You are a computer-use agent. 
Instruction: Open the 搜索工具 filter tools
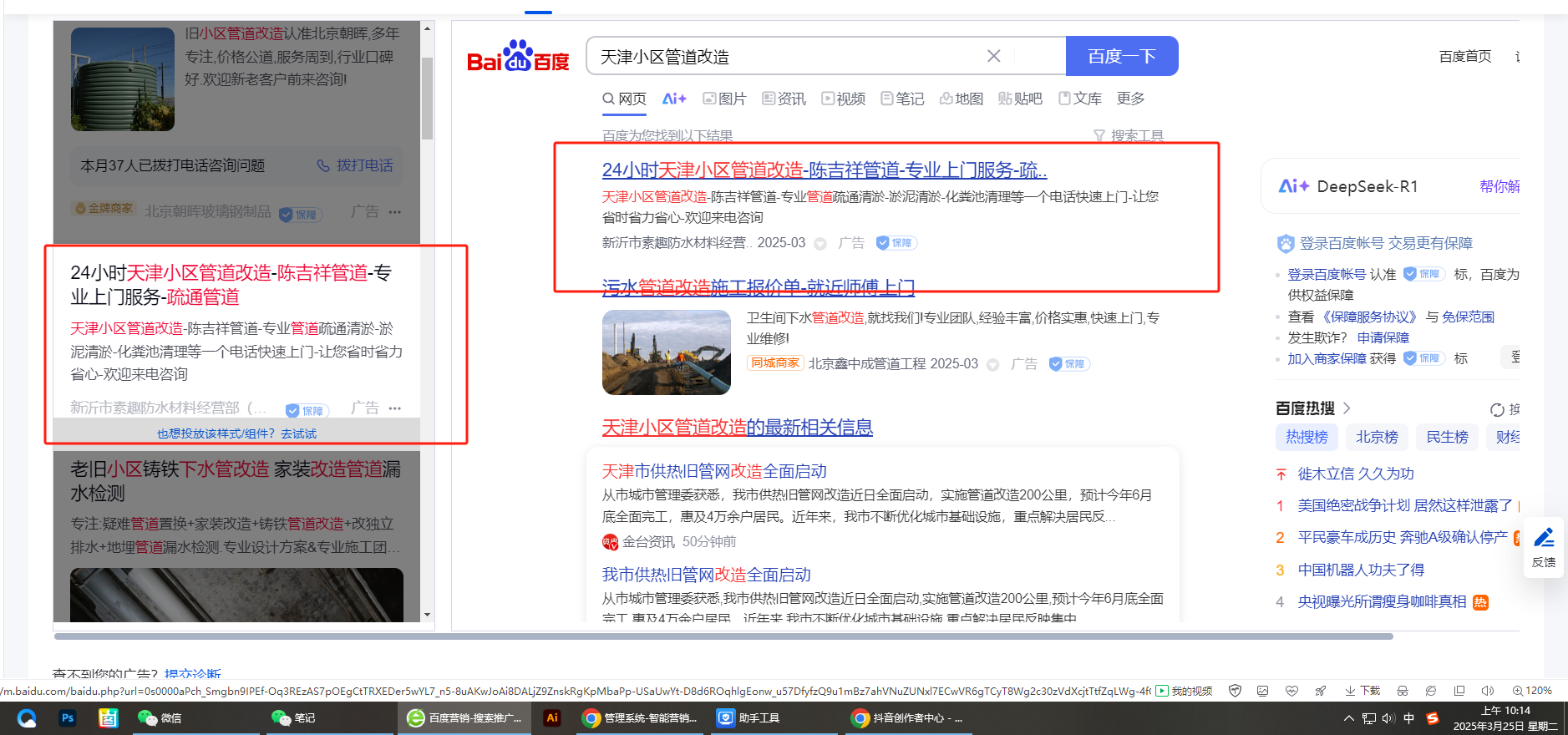tap(1129, 135)
